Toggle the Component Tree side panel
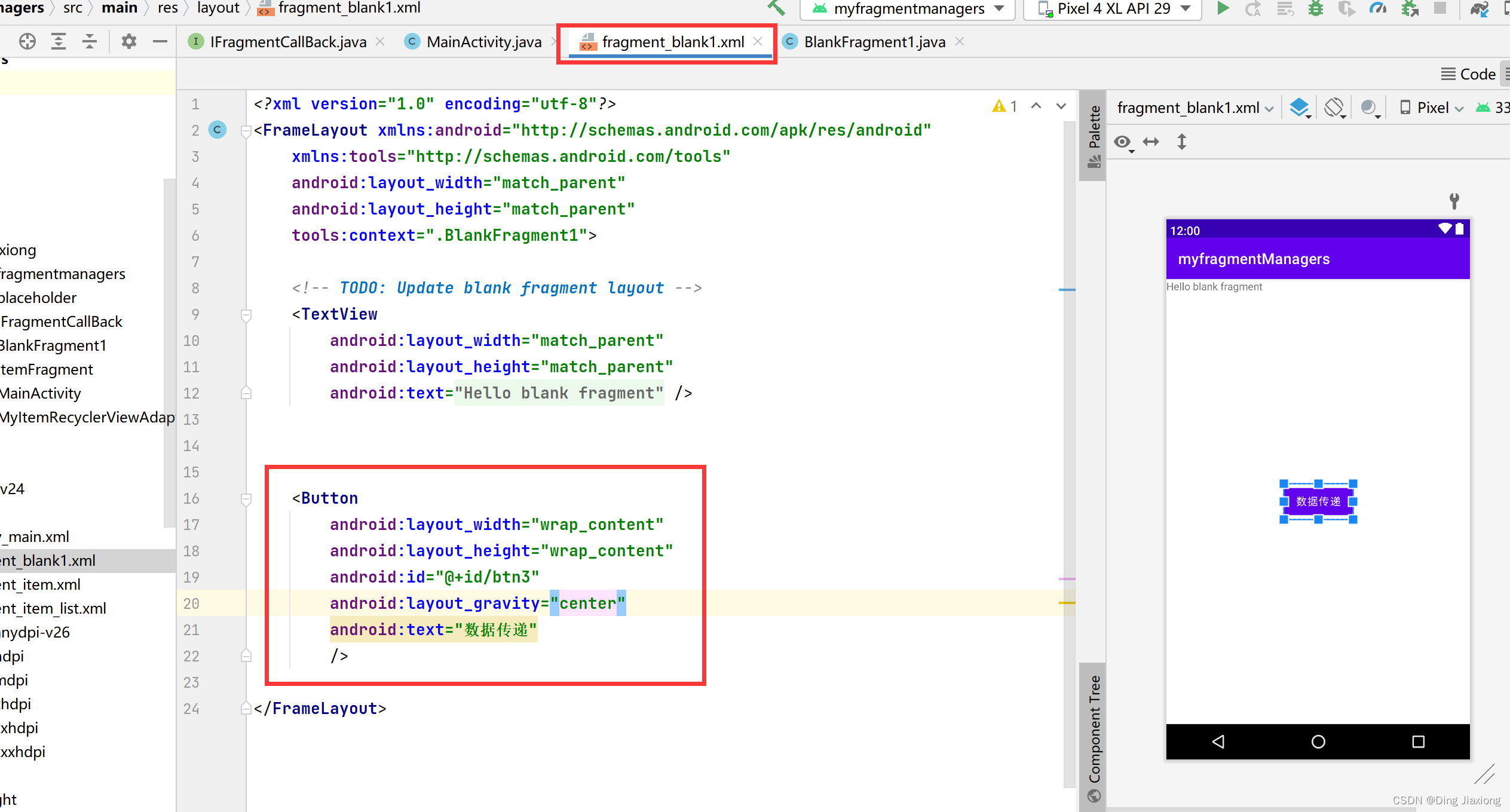Image resolution: width=1510 pixels, height=812 pixels. (1094, 738)
